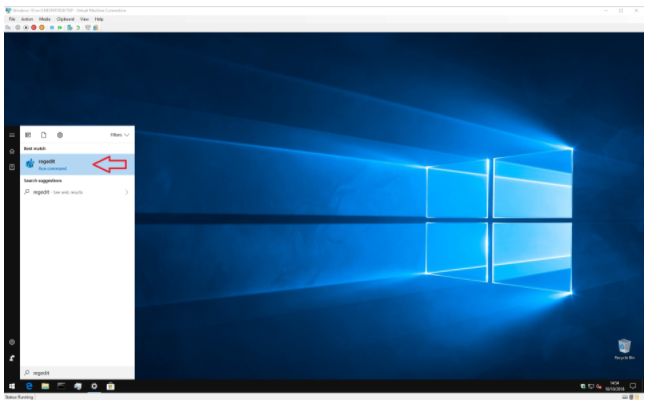Image resolution: width=650 pixels, height=408 pixels.
Task: Open the File menu
Action: 12,19
